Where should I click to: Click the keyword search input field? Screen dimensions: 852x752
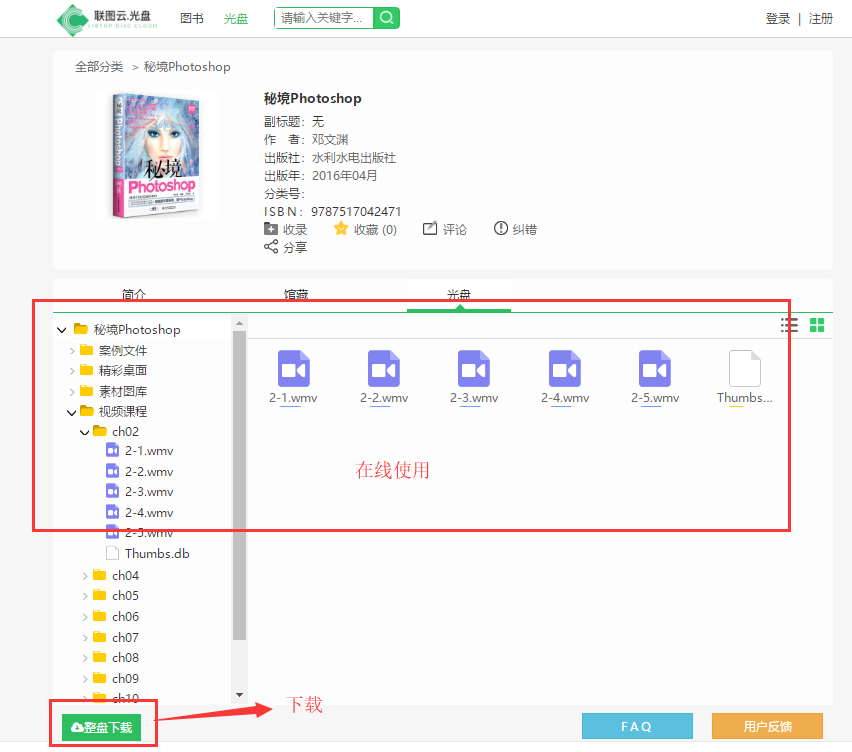click(323, 18)
